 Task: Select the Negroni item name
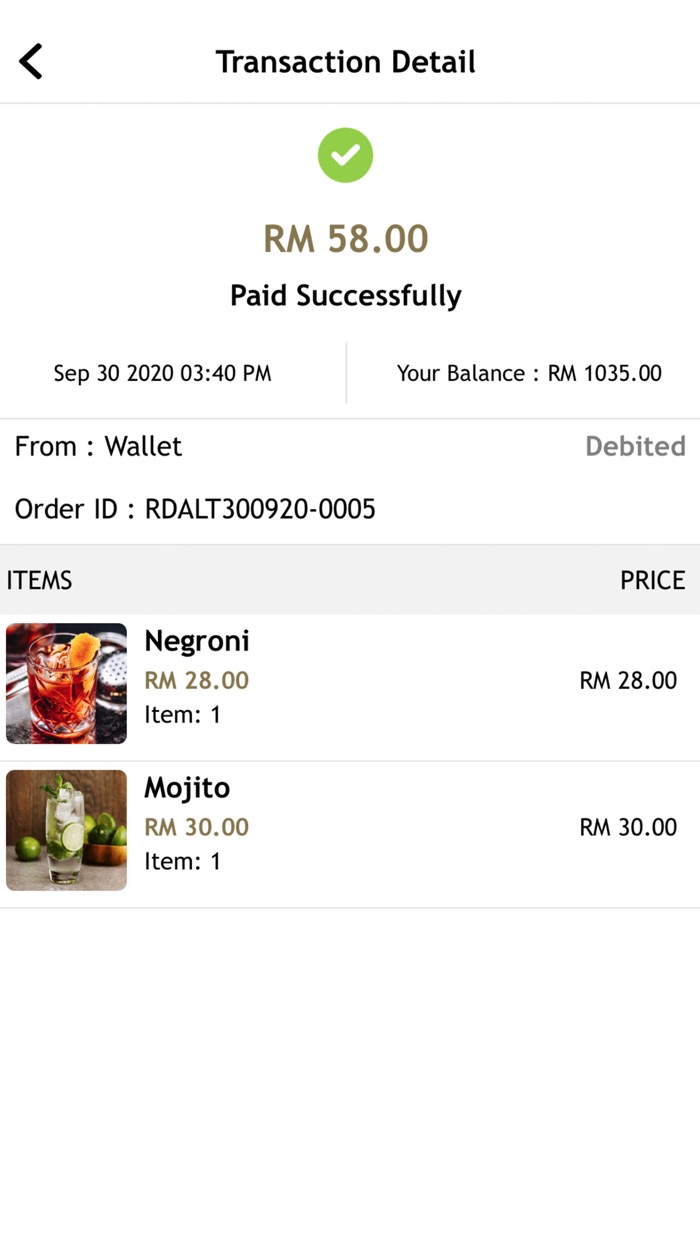[x=197, y=641]
